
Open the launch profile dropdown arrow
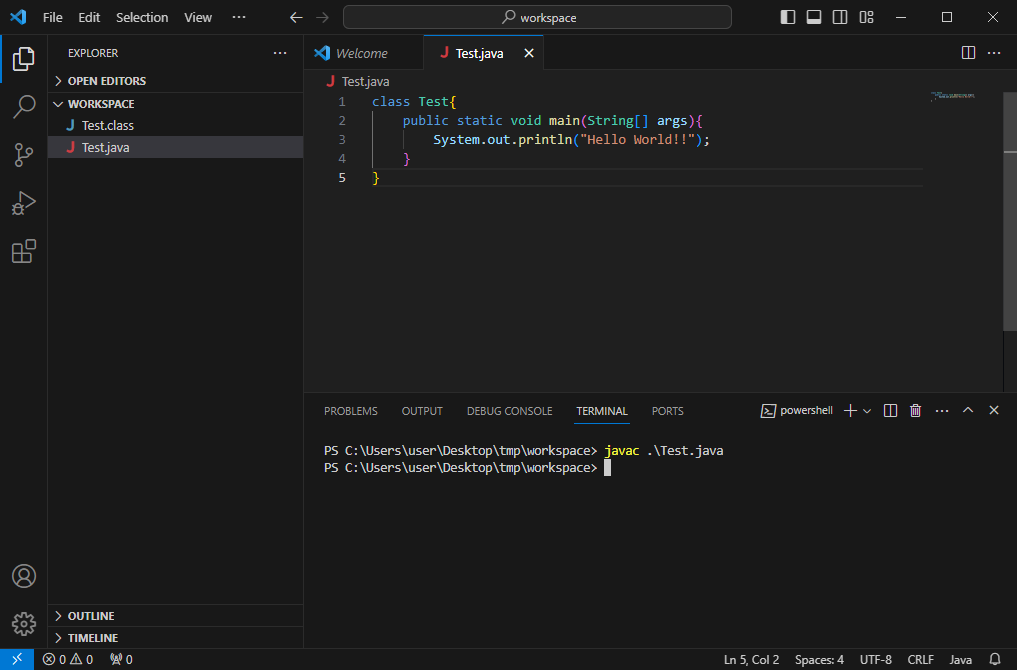(x=867, y=411)
